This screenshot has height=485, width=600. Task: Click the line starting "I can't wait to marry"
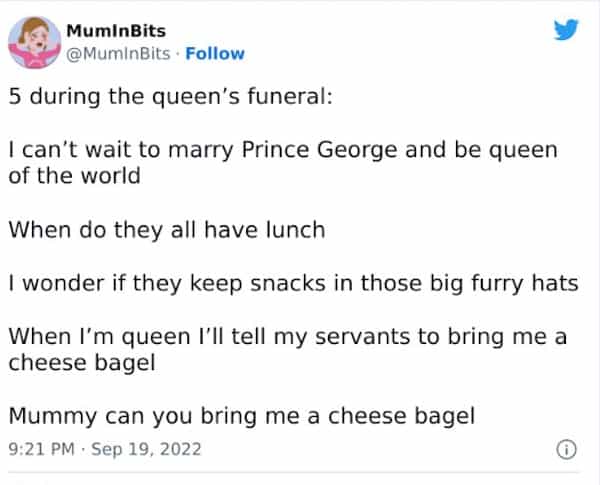pyautogui.click(x=281, y=150)
